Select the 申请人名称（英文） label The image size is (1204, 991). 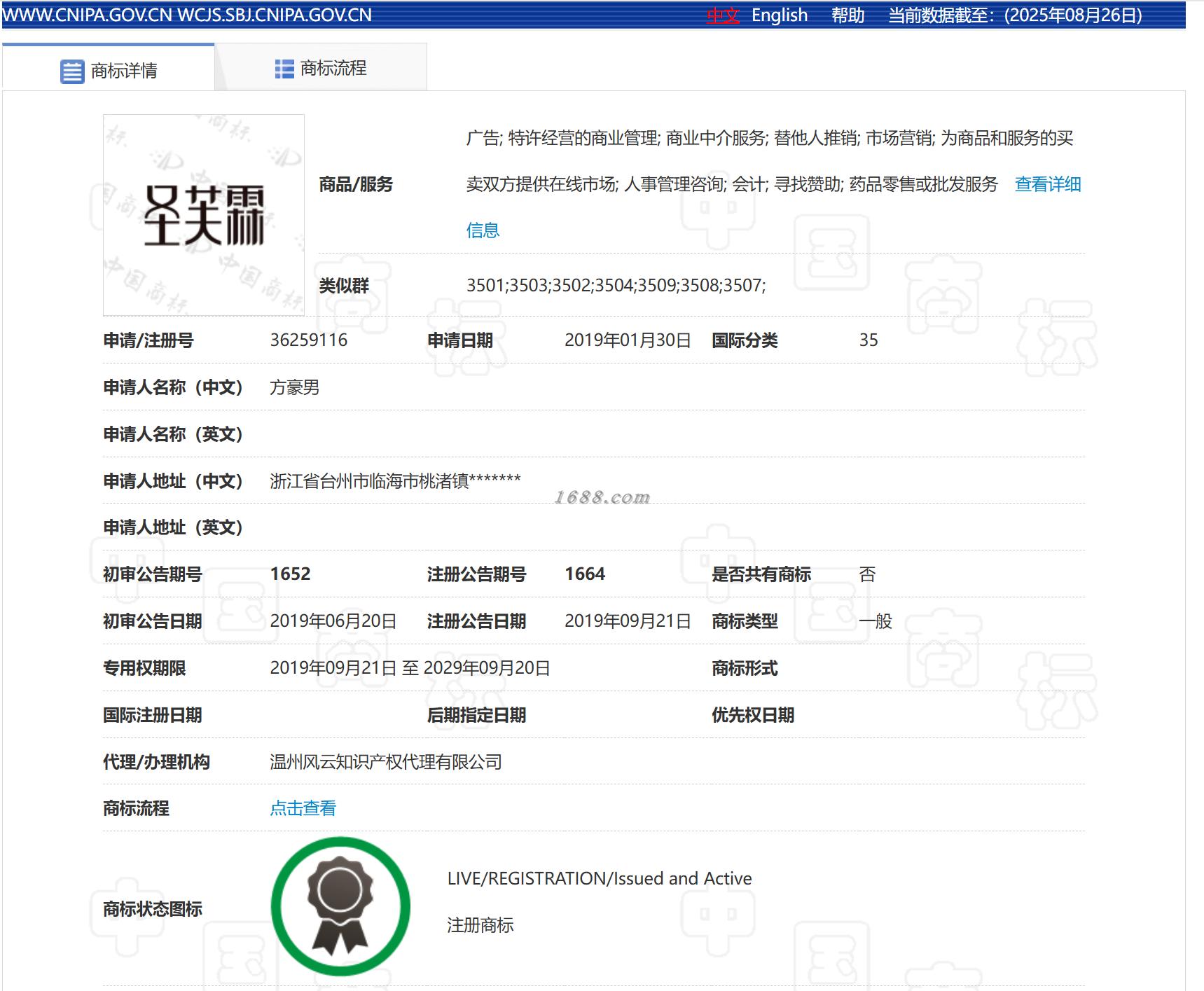pos(173,434)
